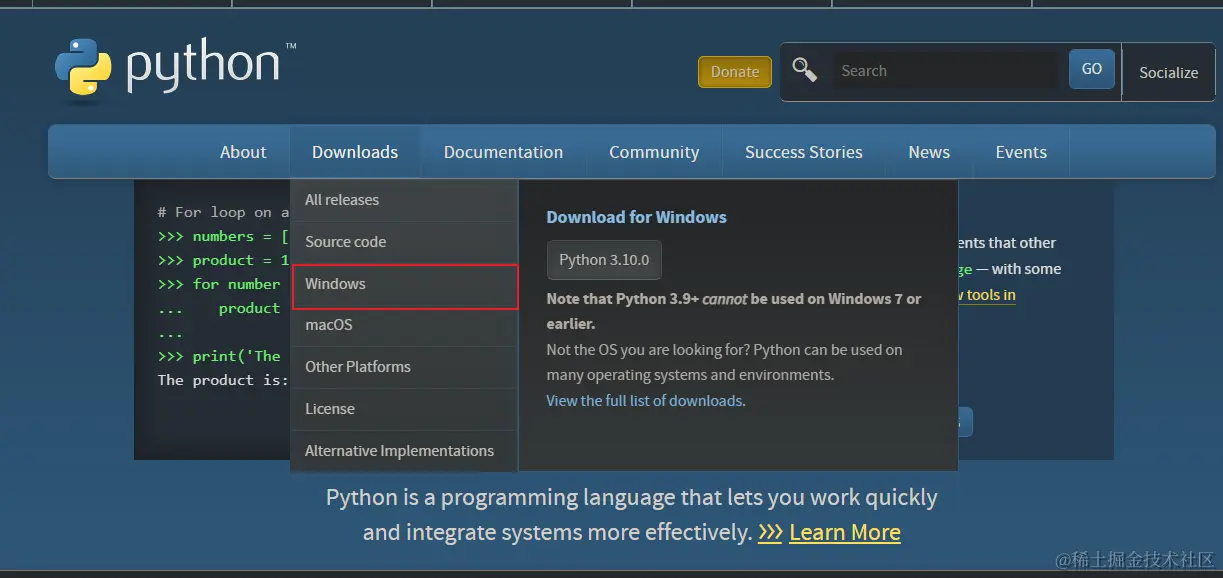1223x578 pixels.
Task: Open the Socialize menu
Action: (x=1168, y=72)
